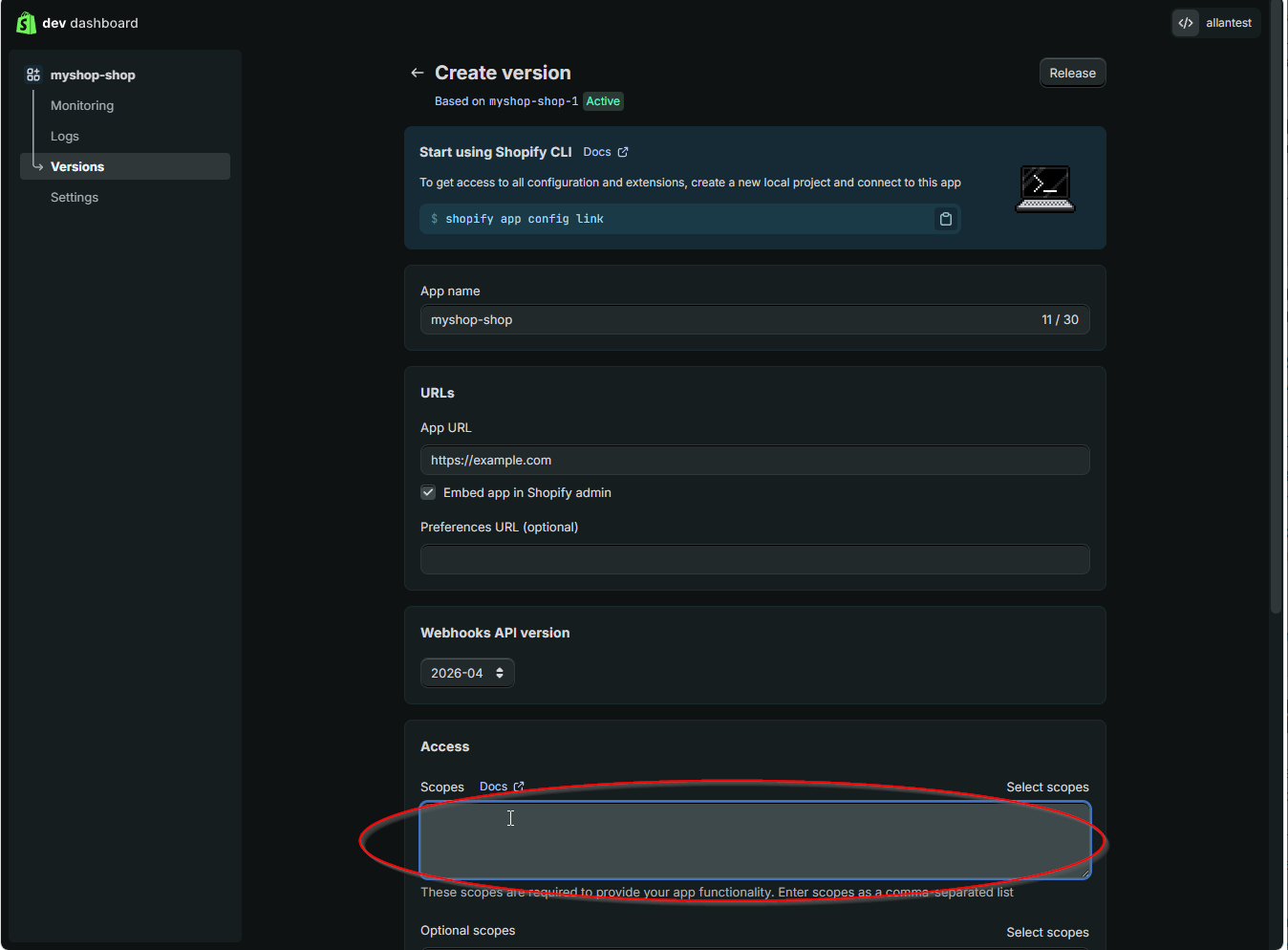The height and width of the screenshot is (950, 1288).
Task: Open Select scopes for the Access section
Action: (x=1047, y=787)
